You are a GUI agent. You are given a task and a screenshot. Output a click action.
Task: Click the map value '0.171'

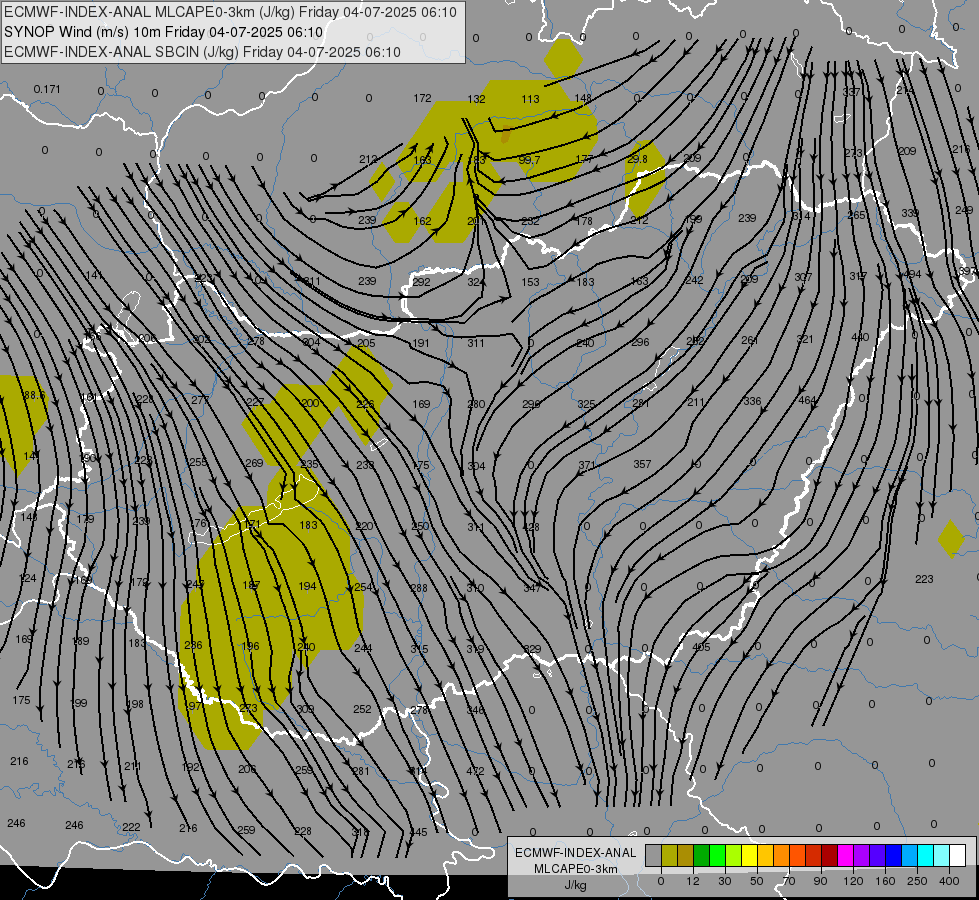[47, 89]
